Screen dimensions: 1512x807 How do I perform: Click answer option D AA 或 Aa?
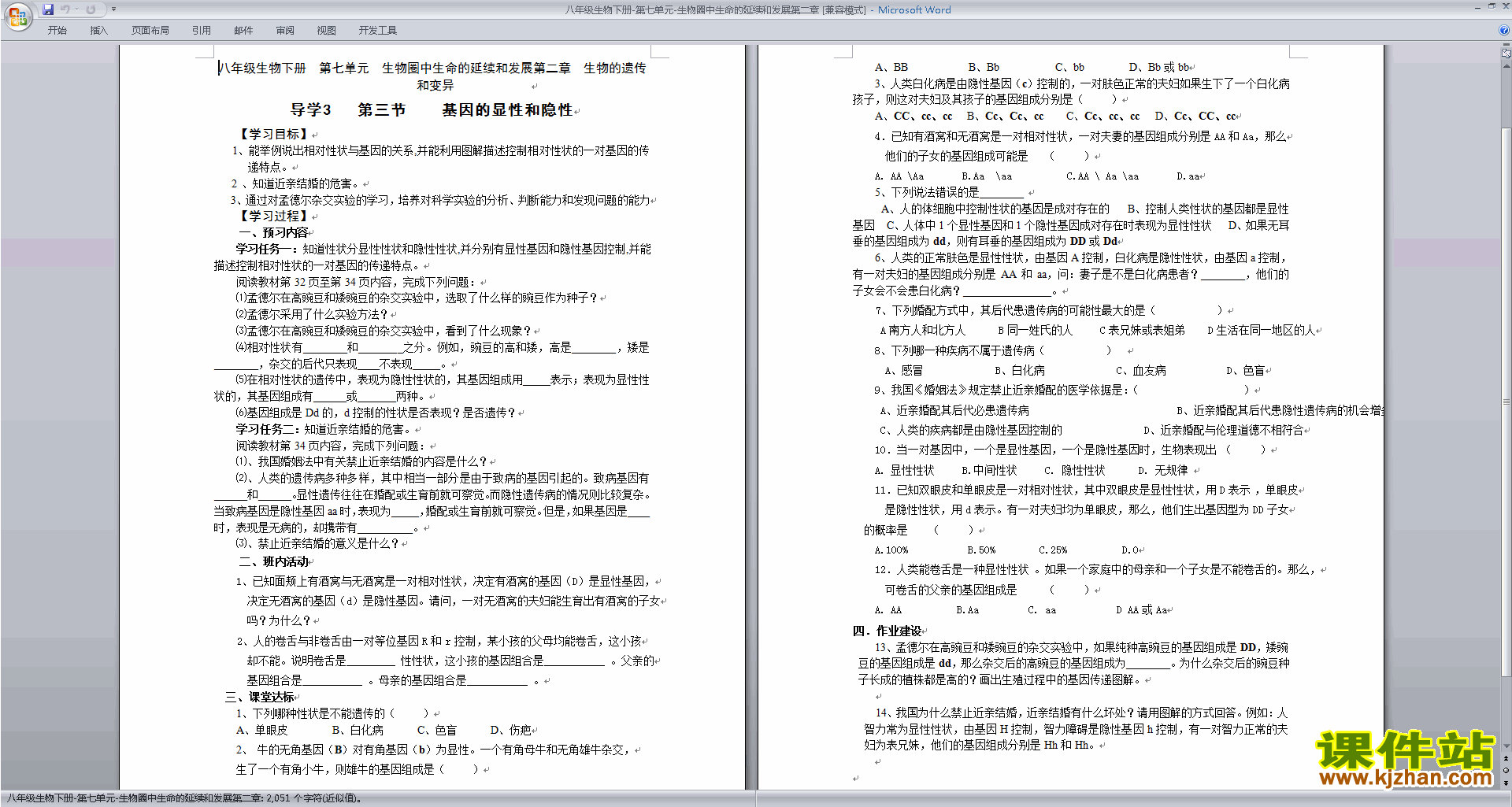(x=1142, y=610)
